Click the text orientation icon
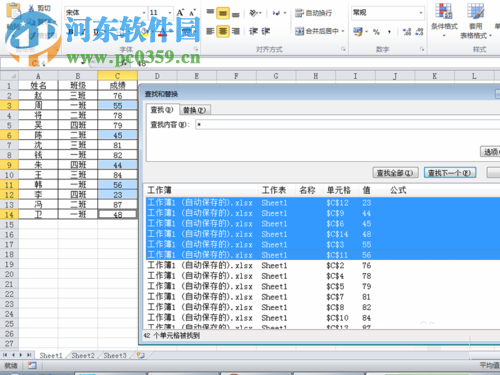The image size is (500, 375). [x=254, y=13]
